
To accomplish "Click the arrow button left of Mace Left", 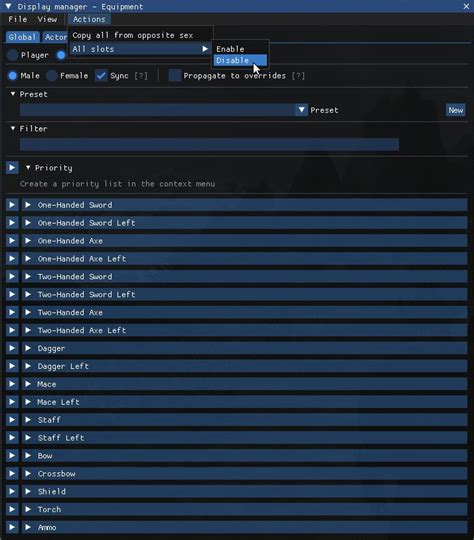I will click(12, 402).
